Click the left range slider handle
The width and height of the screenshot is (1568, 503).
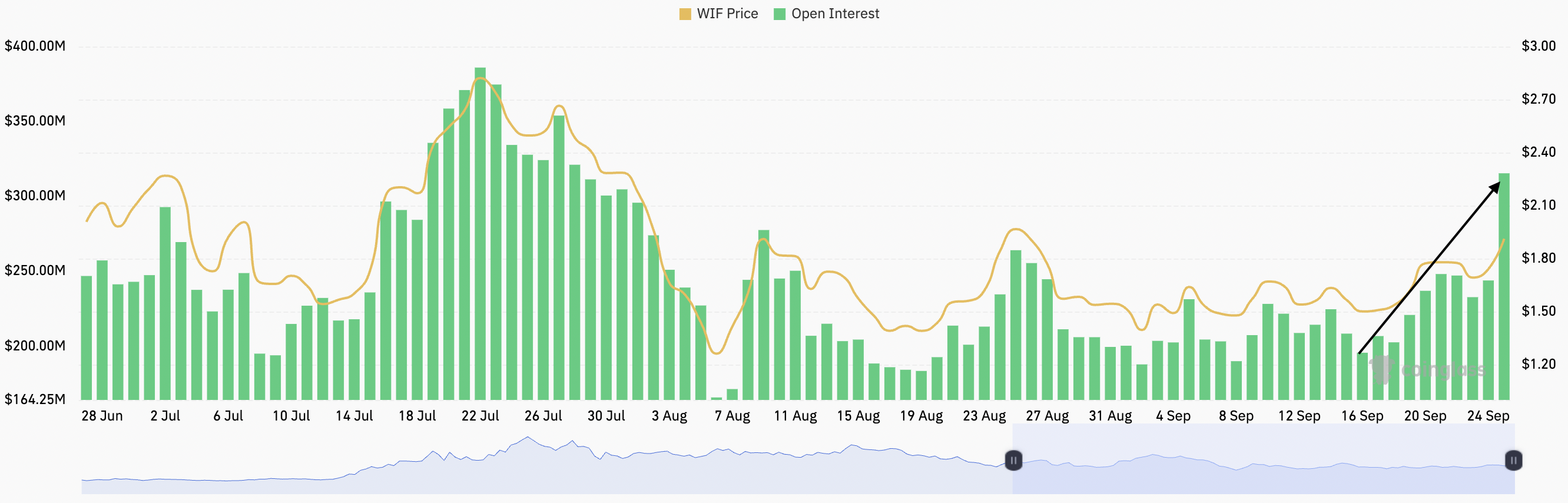pyautogui.click(x=1013, y=461)
